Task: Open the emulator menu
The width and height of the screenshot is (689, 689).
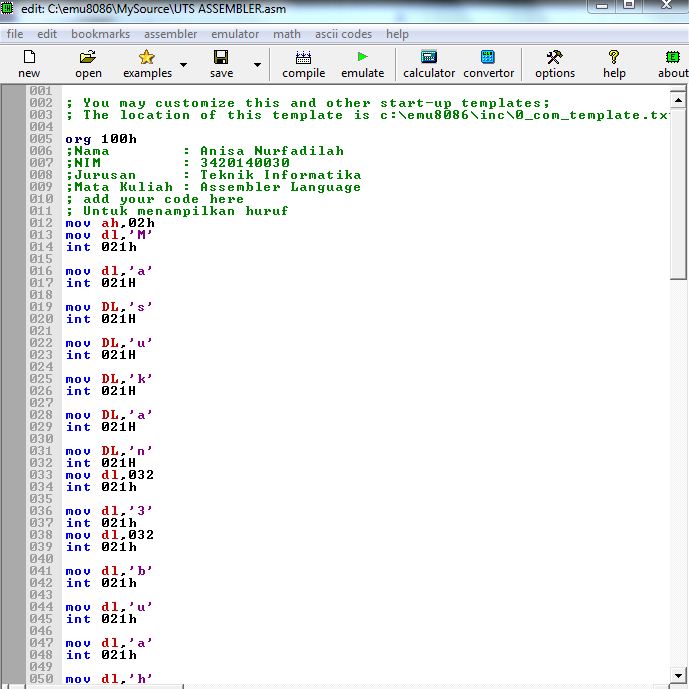Action: point(235,34)
